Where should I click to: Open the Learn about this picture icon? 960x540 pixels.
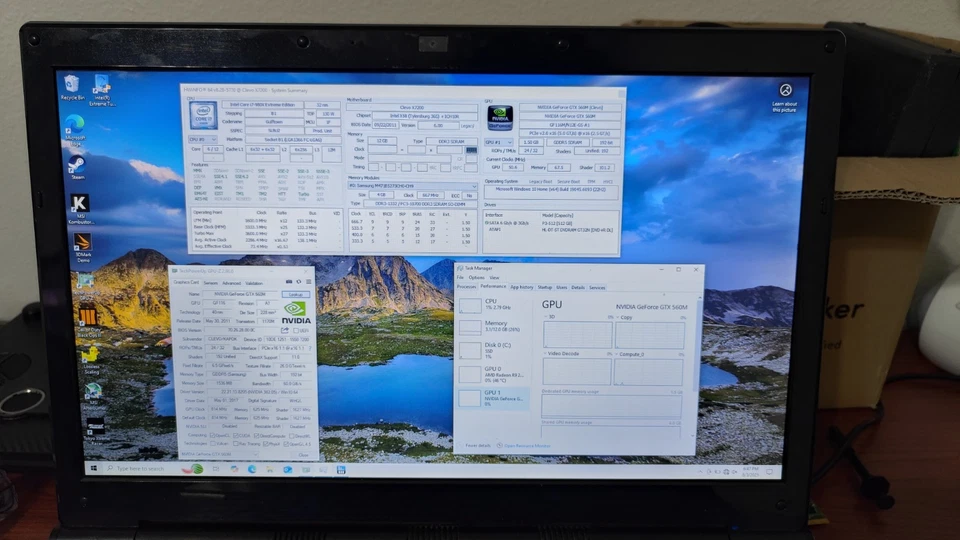pos(785,97)
